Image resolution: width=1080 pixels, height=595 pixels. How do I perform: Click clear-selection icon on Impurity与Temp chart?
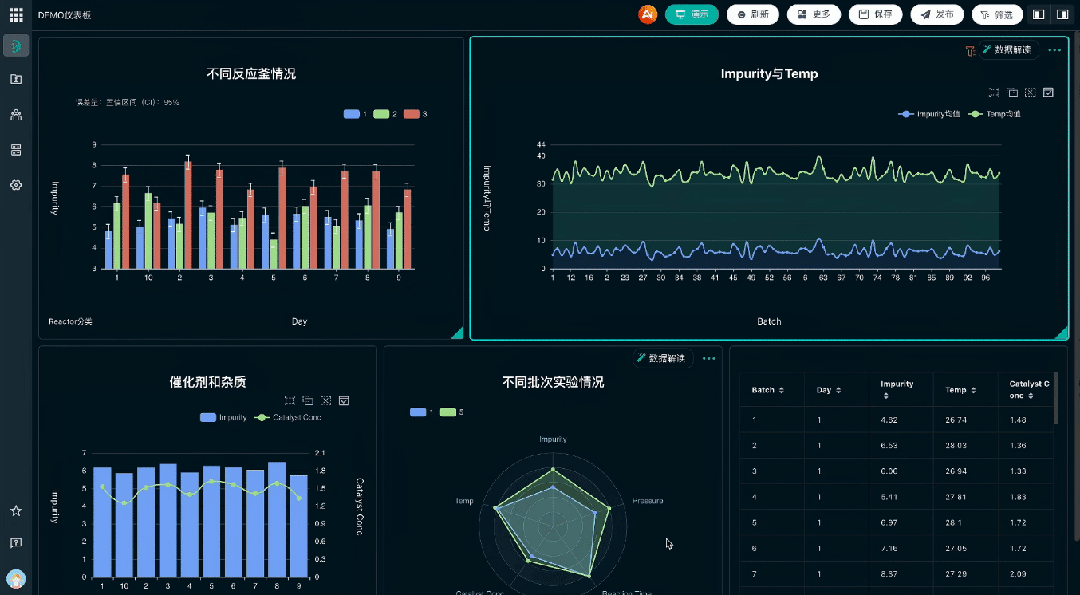pyautogui.click(x=1030, y=92)
